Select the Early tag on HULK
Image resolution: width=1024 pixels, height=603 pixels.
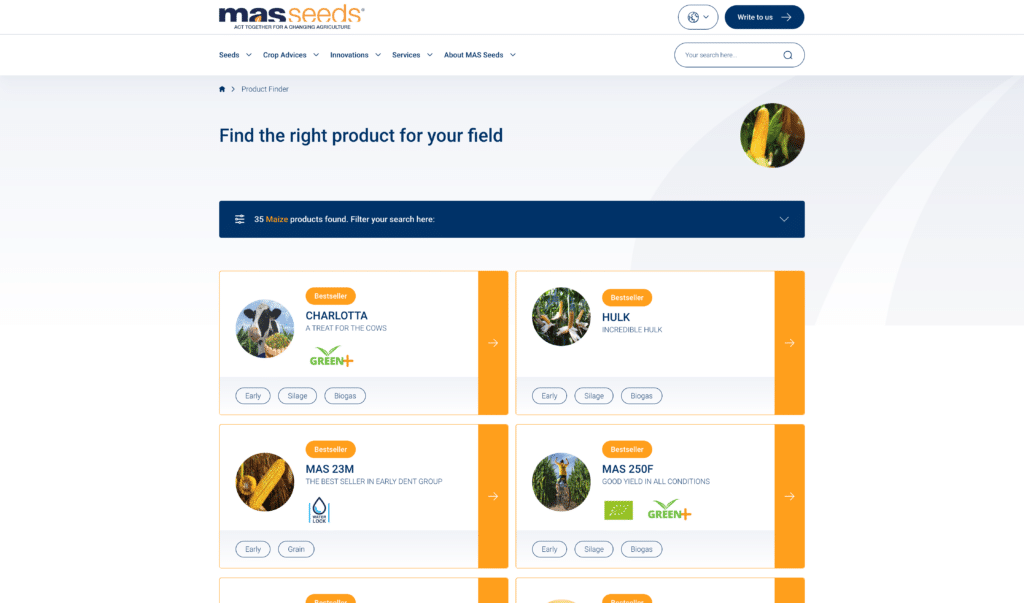point(549,396)
